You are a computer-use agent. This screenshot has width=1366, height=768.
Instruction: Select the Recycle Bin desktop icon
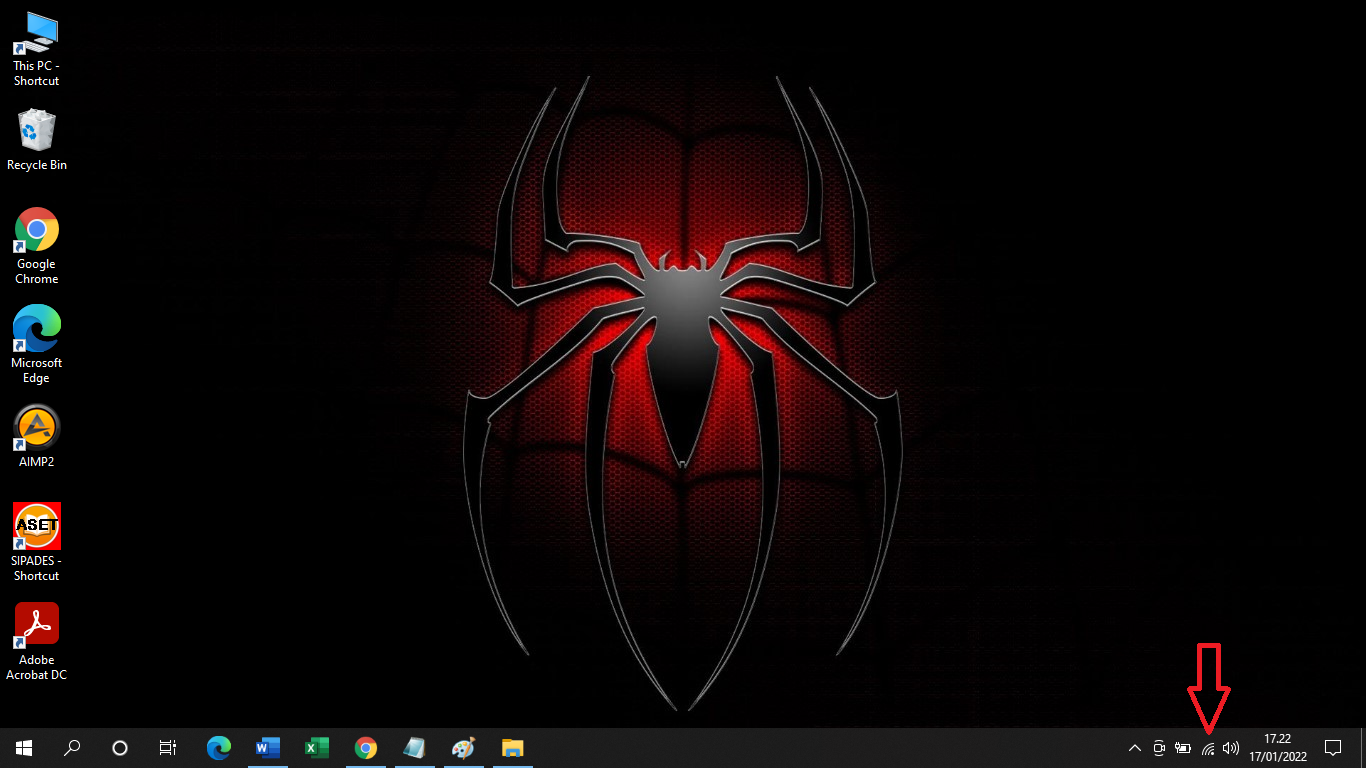click(x=37, y=140)
